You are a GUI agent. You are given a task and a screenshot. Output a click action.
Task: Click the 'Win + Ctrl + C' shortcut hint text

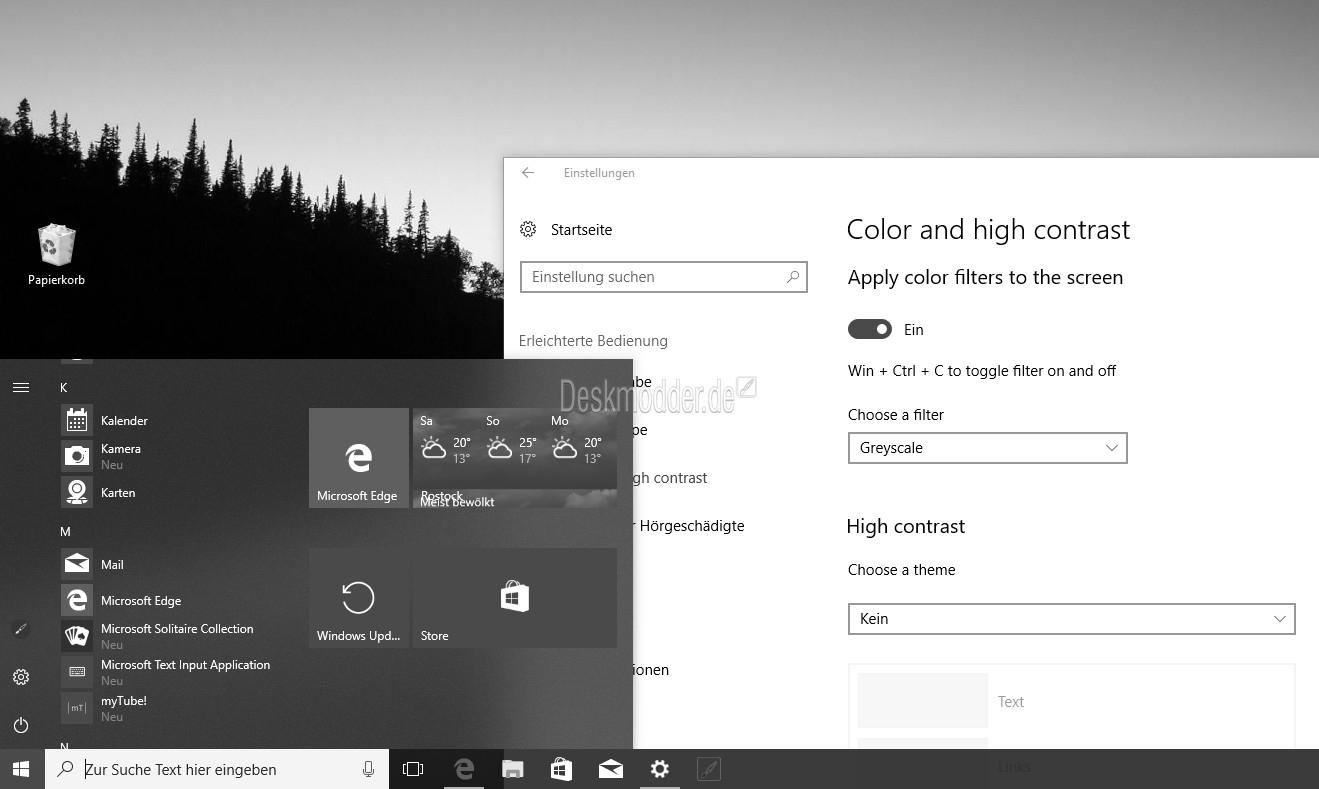[x=982, y=371]
